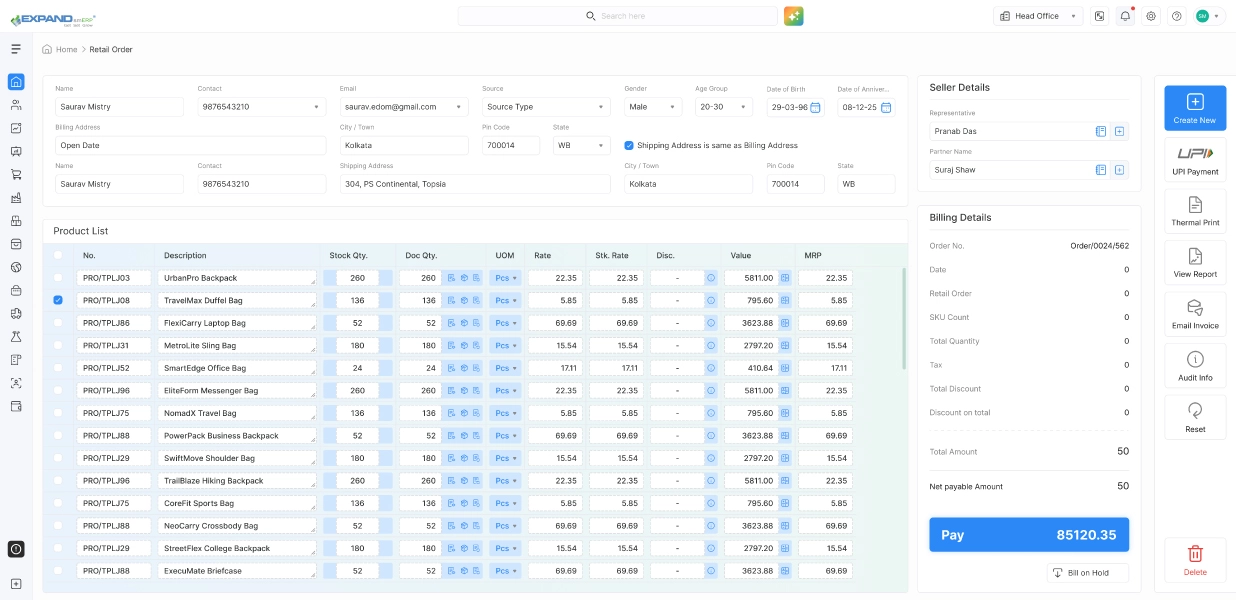Expand the hamburger sidebar menu

pos(16,49)
